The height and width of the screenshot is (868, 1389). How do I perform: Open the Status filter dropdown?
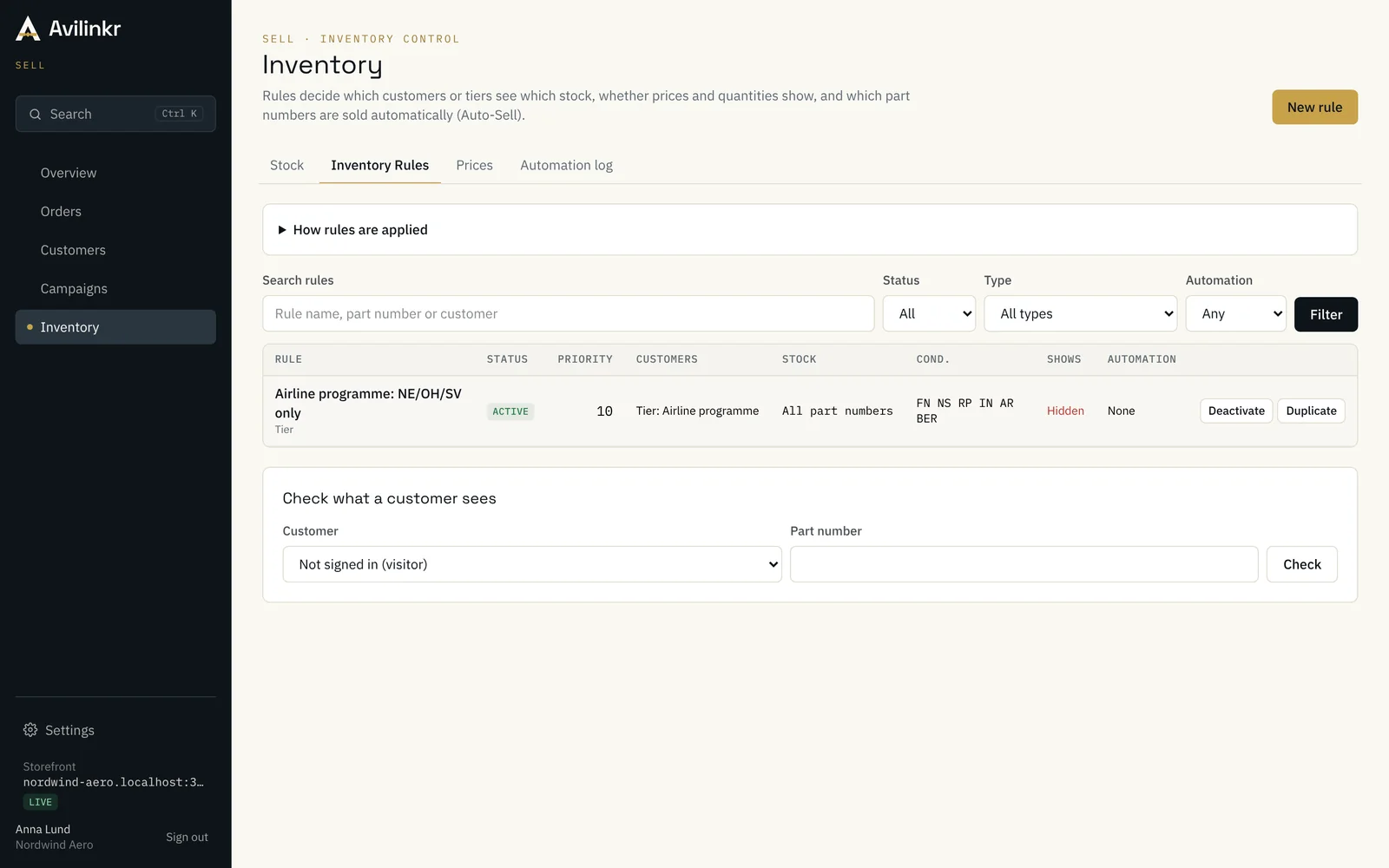pos(929,313)
